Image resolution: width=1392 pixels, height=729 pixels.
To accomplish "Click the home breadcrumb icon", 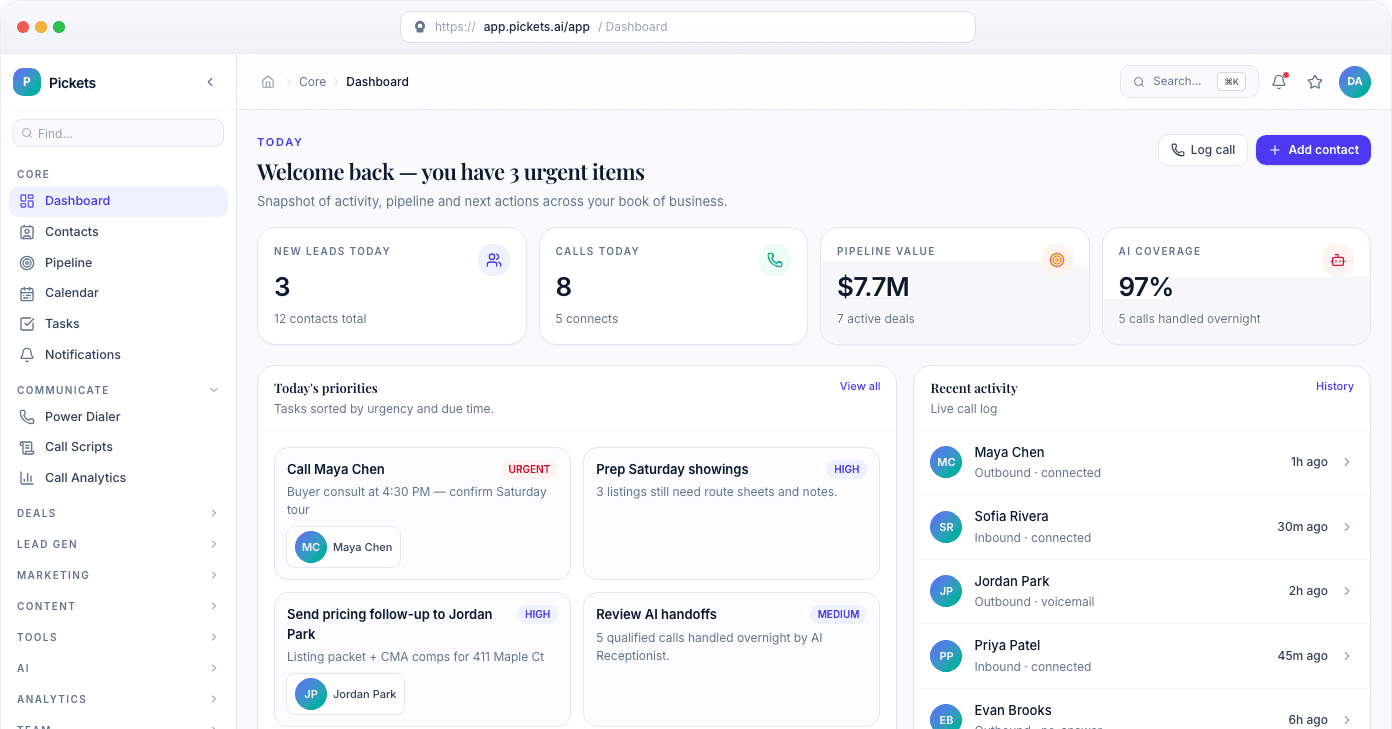I will (x=268, y=82).
